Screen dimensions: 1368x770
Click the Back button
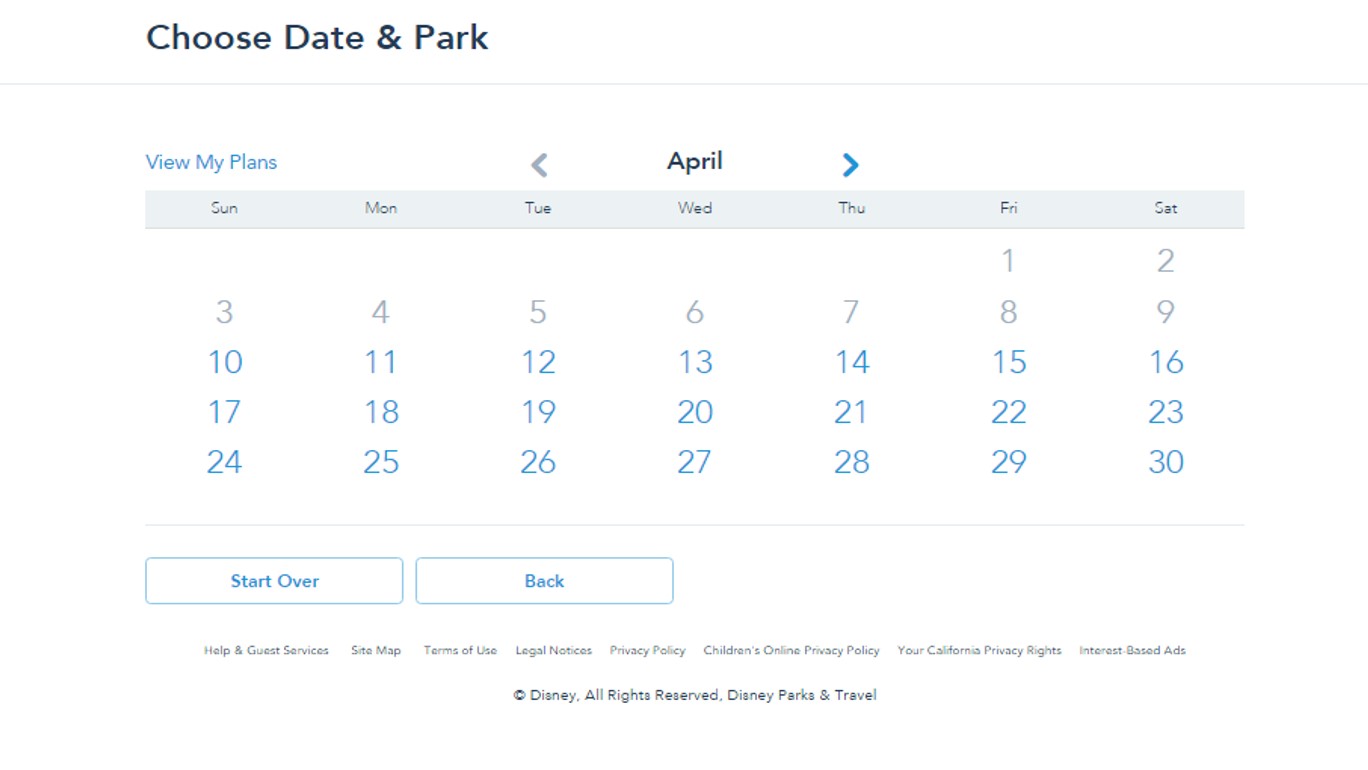point(544,581)
